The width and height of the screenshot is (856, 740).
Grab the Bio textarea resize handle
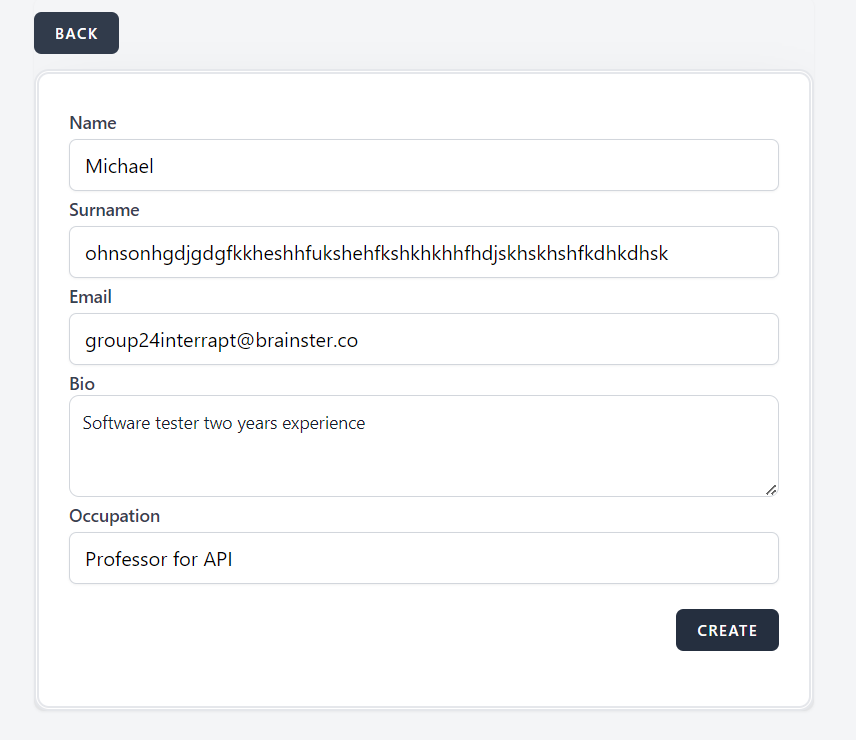pyautogui.click(x=771, y=489)
